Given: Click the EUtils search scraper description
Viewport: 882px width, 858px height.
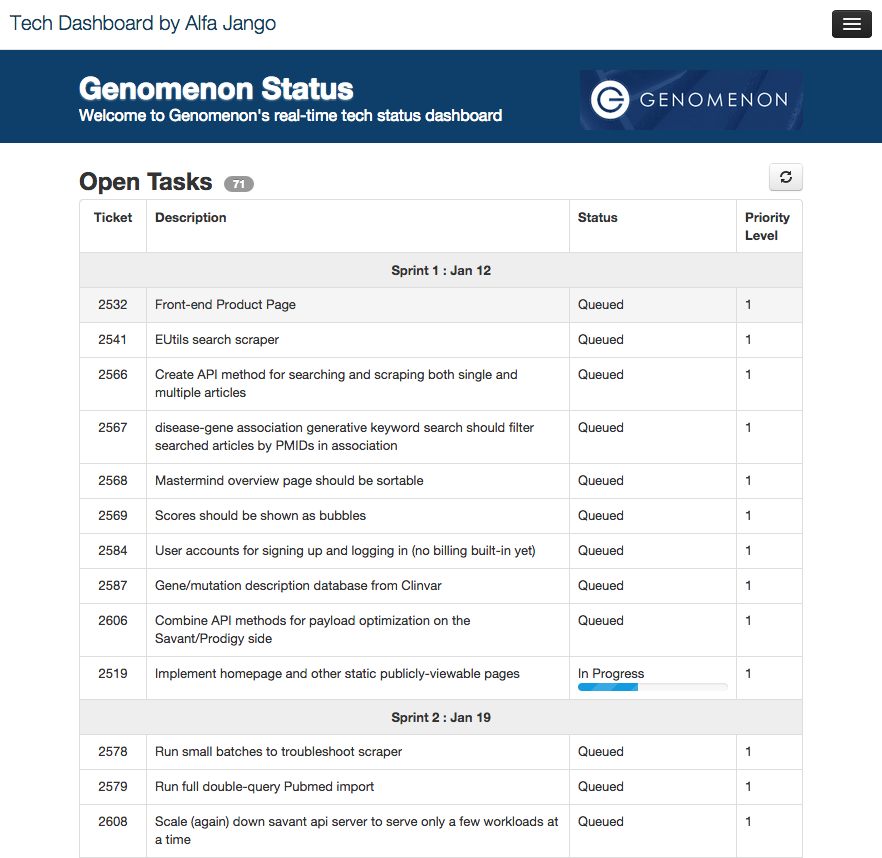Looking at the screenshot, I should 217,340.
